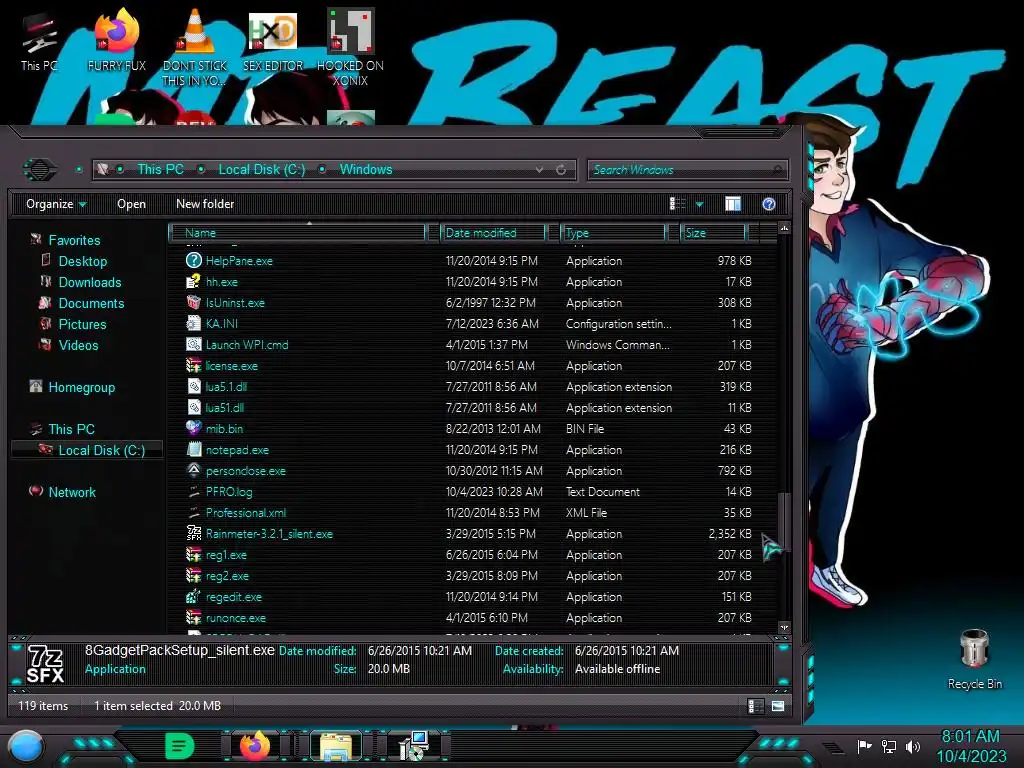Screen dimensions: 1024x768
Task: Select Documents in the navigation pane
Action: coord(91,303)
